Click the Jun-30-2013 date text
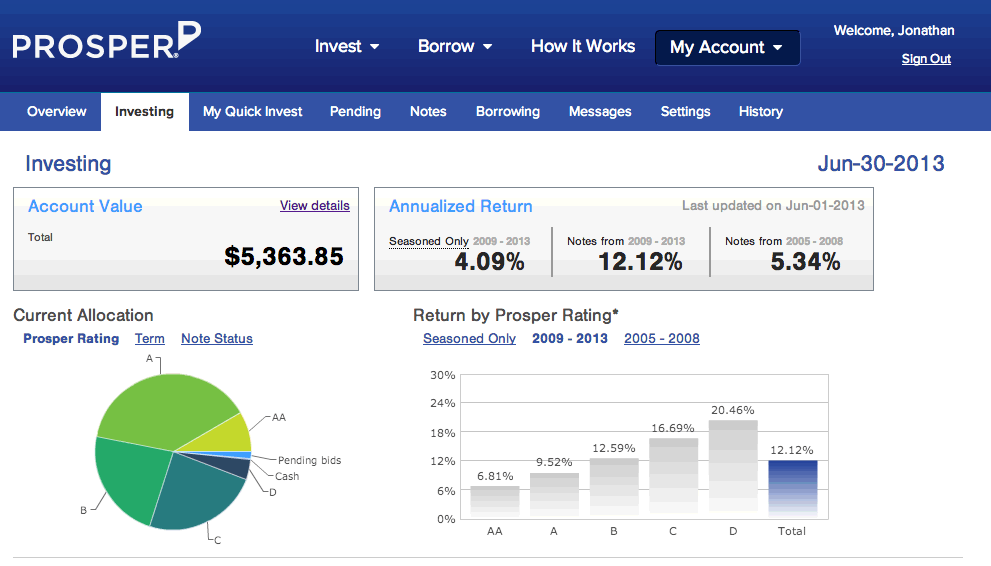Image resolution: width=991 pixels, height=566 pixels. point(881,164)
